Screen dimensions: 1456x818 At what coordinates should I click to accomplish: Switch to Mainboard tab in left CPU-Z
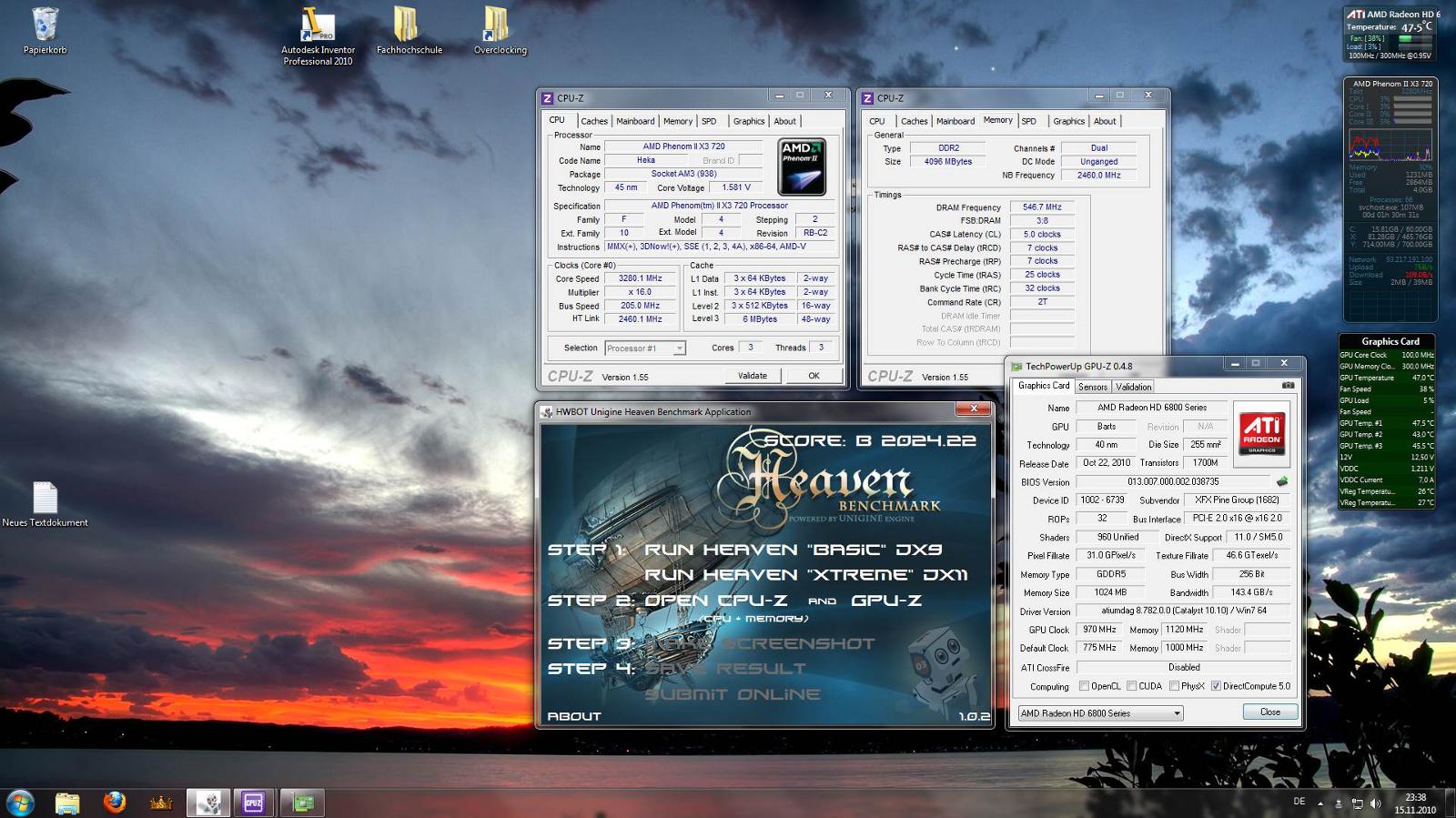point(635,121)
